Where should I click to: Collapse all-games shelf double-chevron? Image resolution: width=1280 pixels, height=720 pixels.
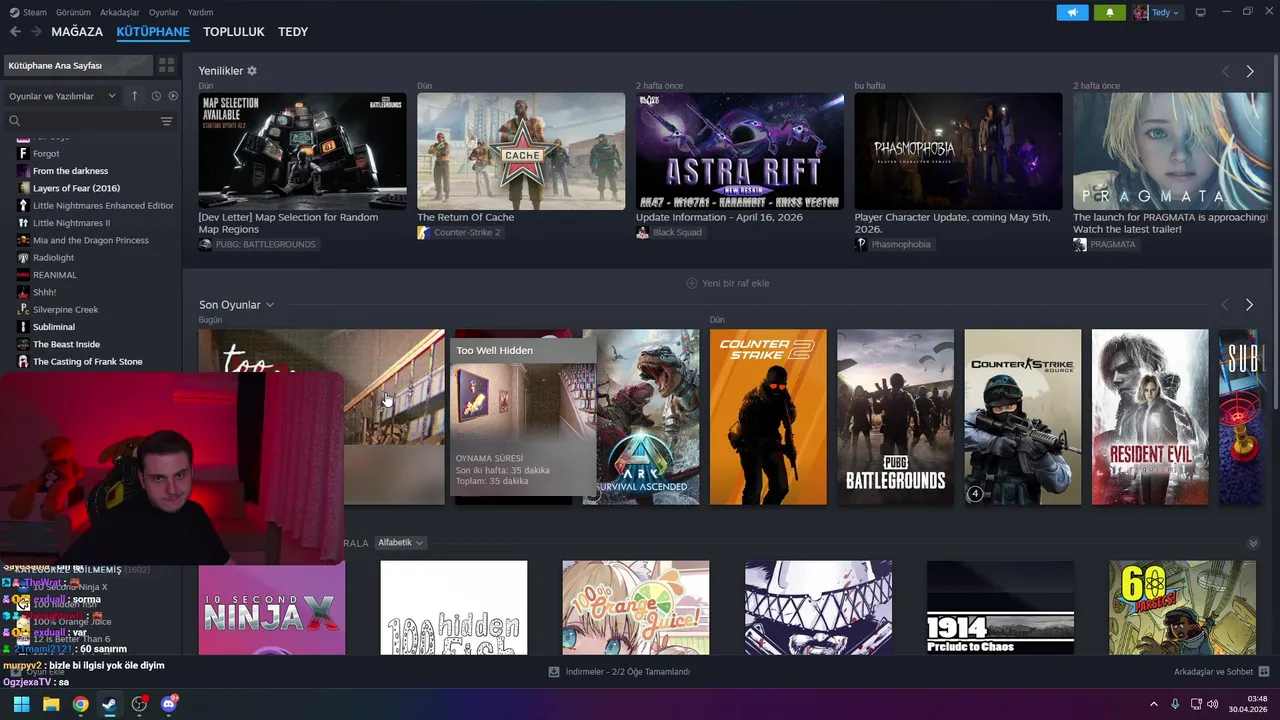(x=1253, y=543)
